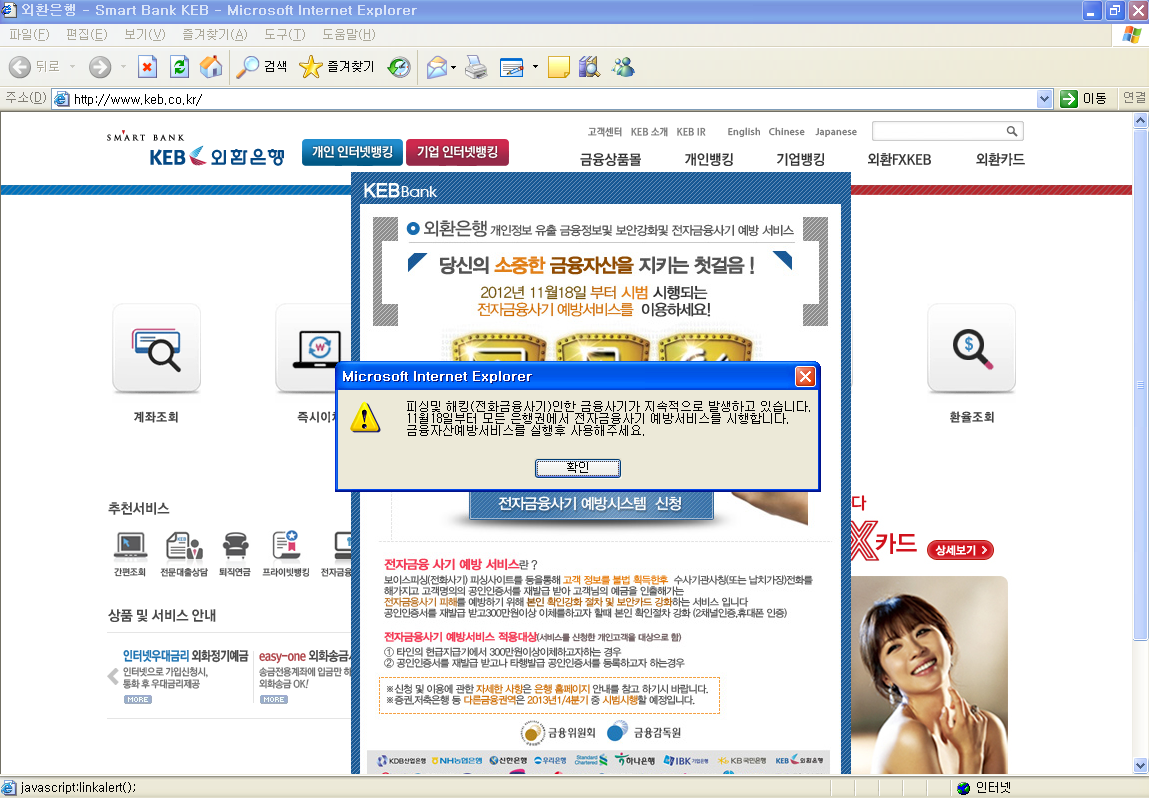This screenshot has width=1149, height=798.
Task: Open the 외환FXKEB navigation tab
Action: coord(899,159)
